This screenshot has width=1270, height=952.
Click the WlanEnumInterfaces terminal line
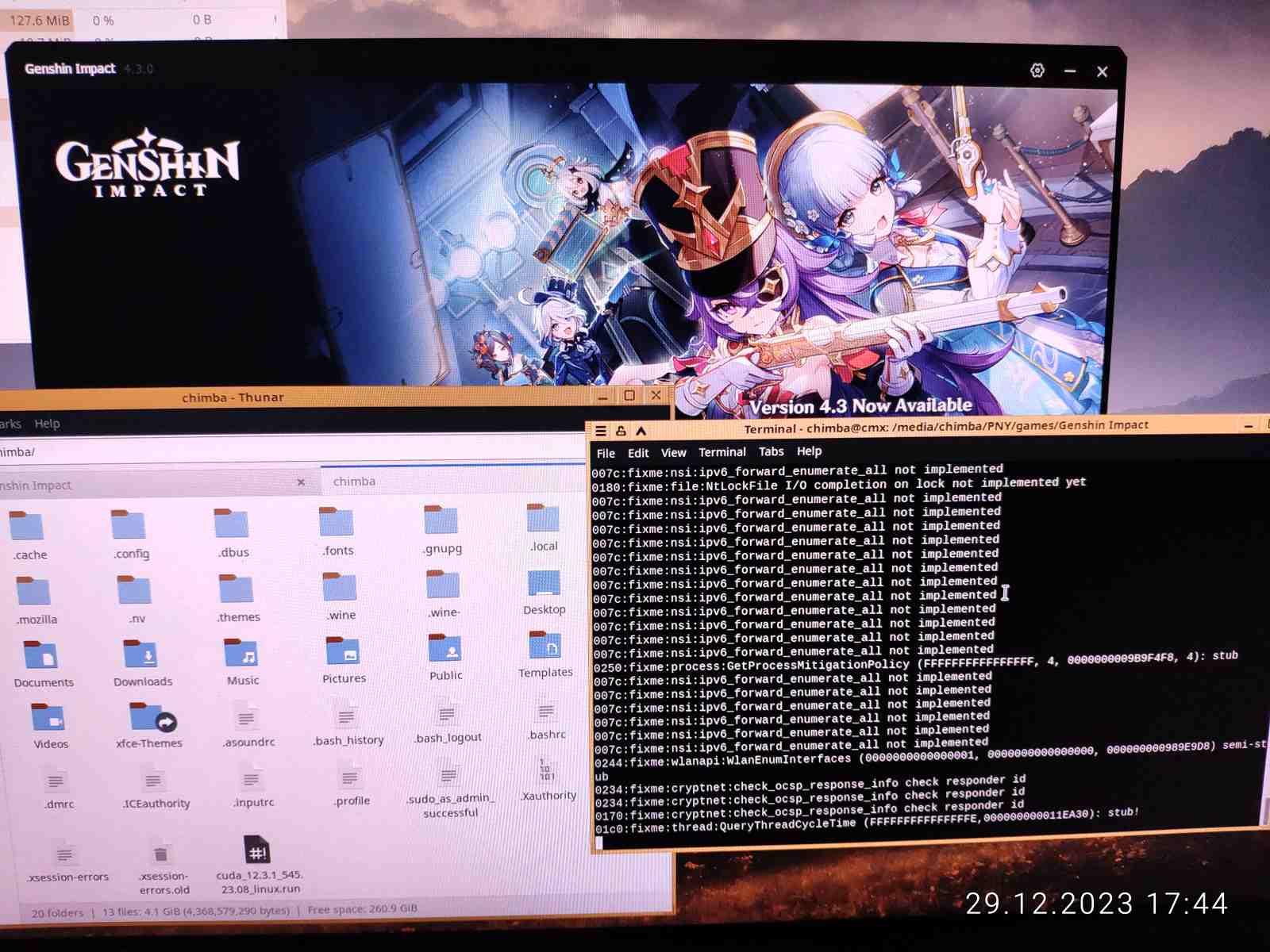929,754
